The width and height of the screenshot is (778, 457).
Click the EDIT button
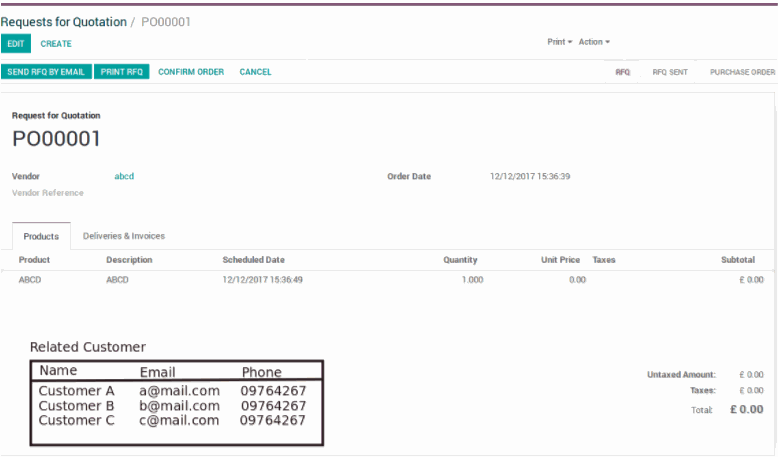[x=16, y=44]
